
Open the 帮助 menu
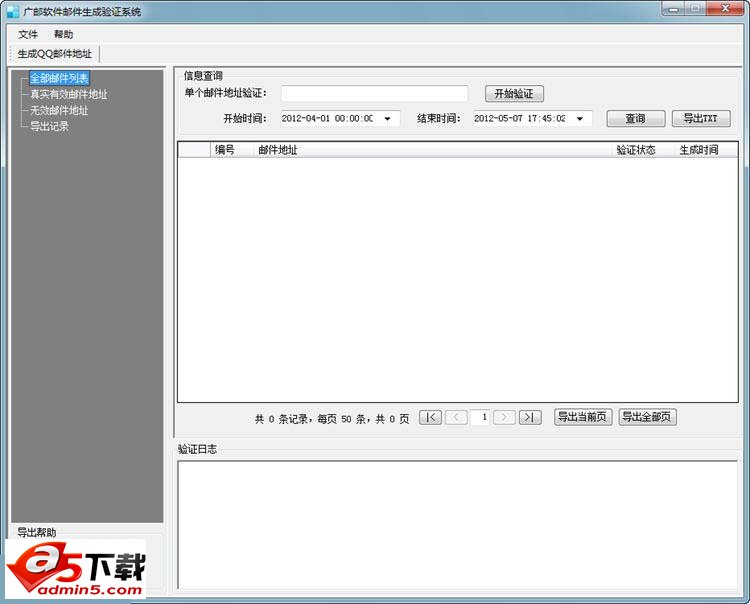[x=63, y=34]
